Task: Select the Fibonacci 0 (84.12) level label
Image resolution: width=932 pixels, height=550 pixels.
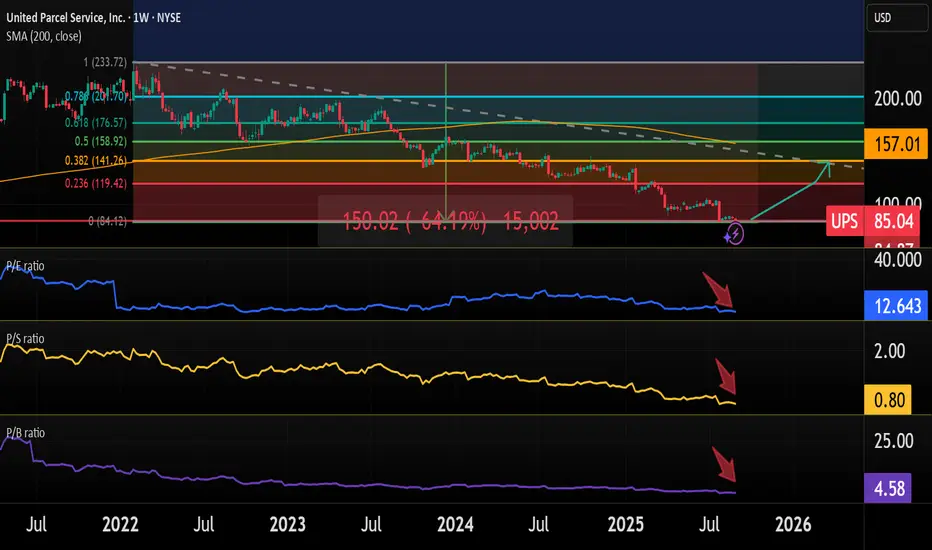Action: pos(107,221)
